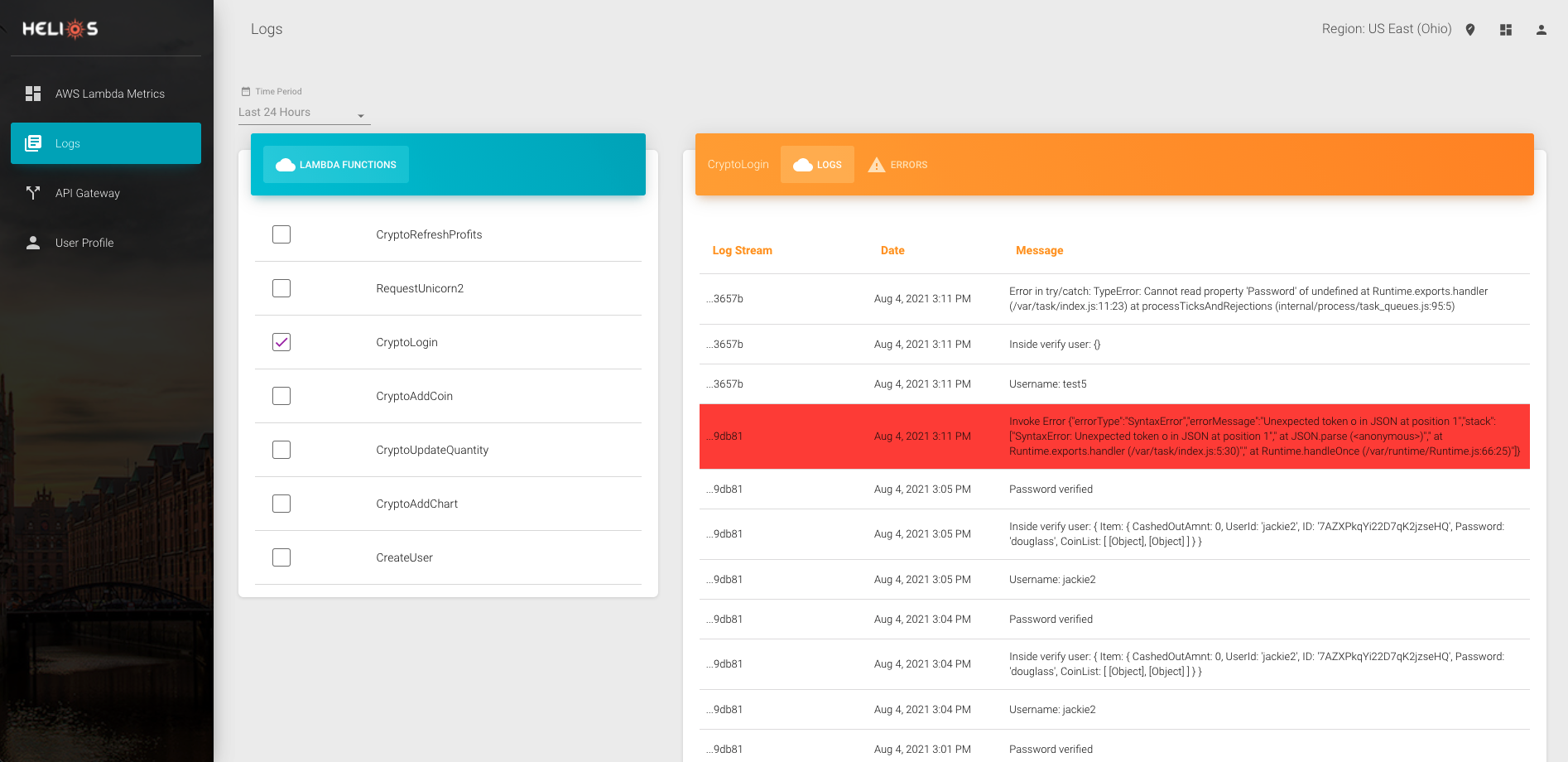The height and width of the screenshot is (762, 1568).
Task: Click the cloud icon on Logs tab
Action: tap(803, 165)
